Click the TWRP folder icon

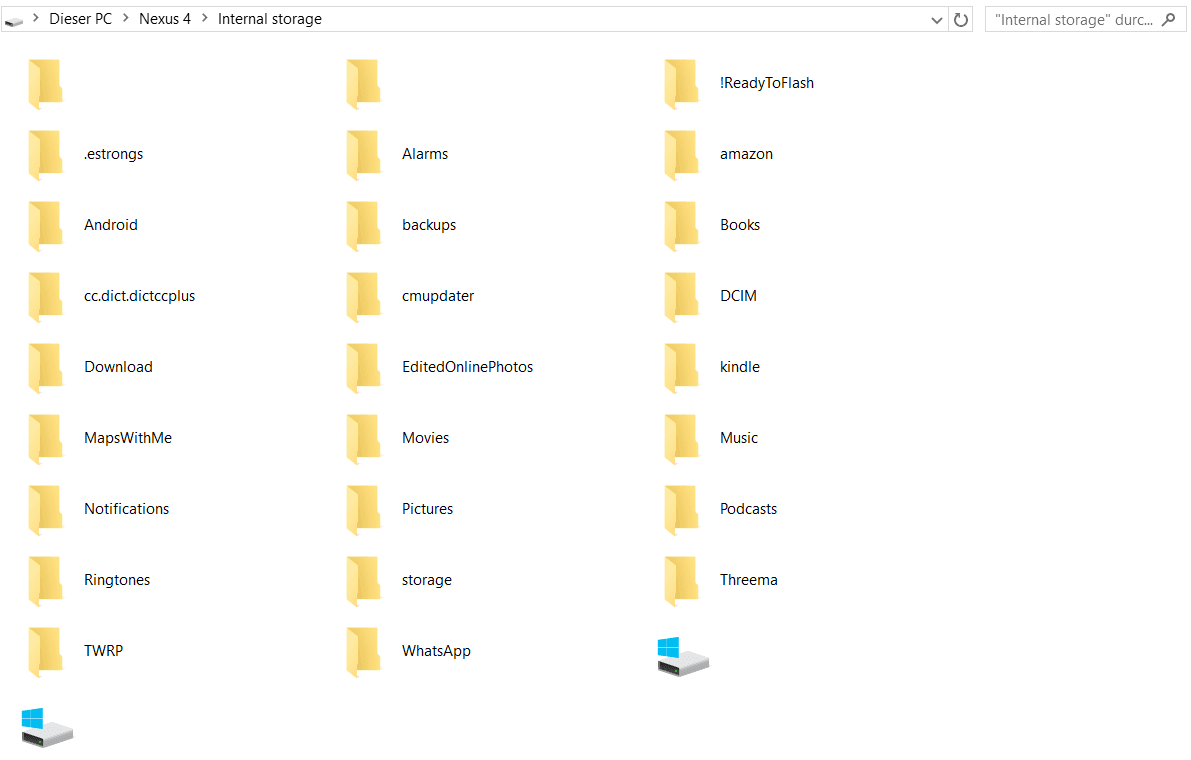[46, 652]
